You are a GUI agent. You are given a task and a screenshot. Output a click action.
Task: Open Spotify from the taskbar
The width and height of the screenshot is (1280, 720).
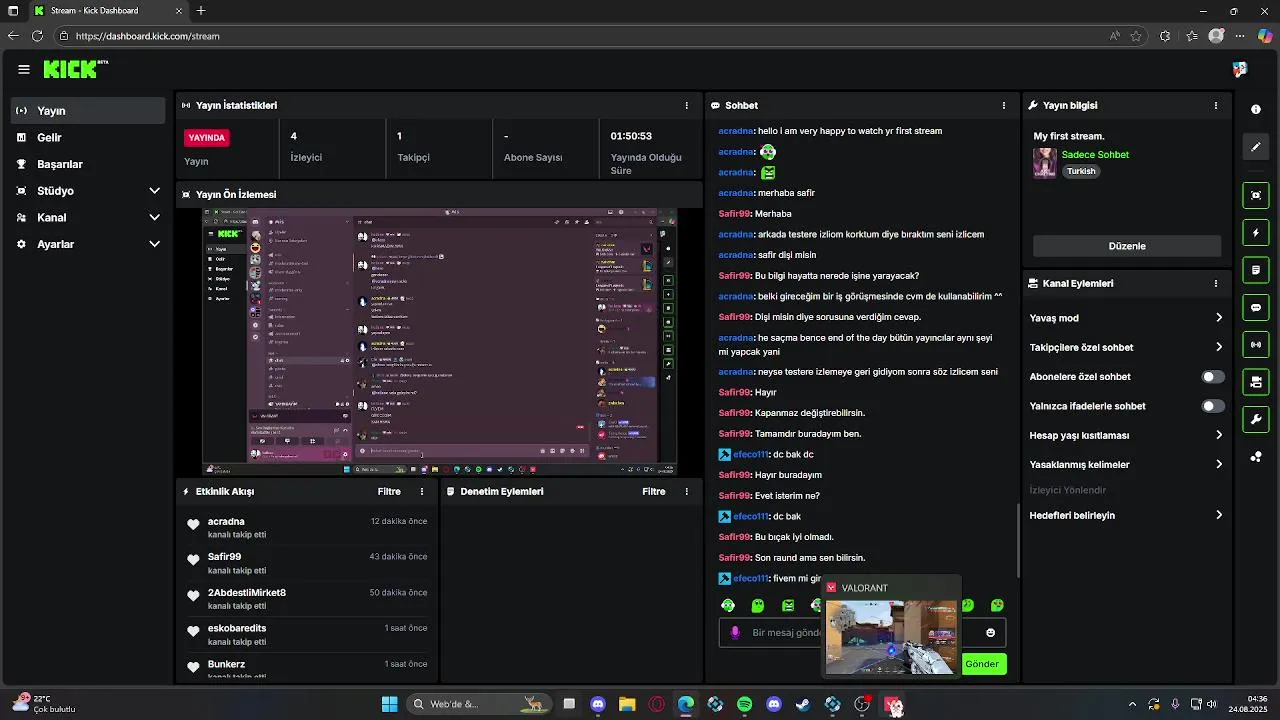coord(744,704)
